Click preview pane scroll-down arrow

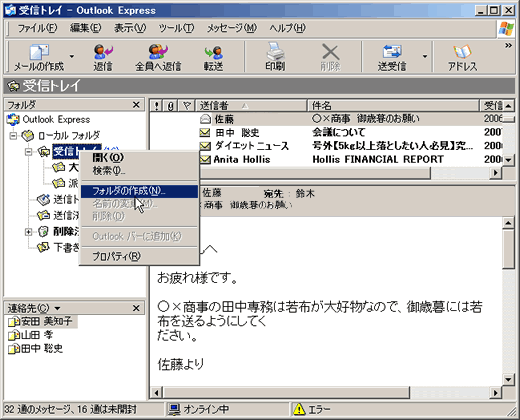[x=508, y=379]
